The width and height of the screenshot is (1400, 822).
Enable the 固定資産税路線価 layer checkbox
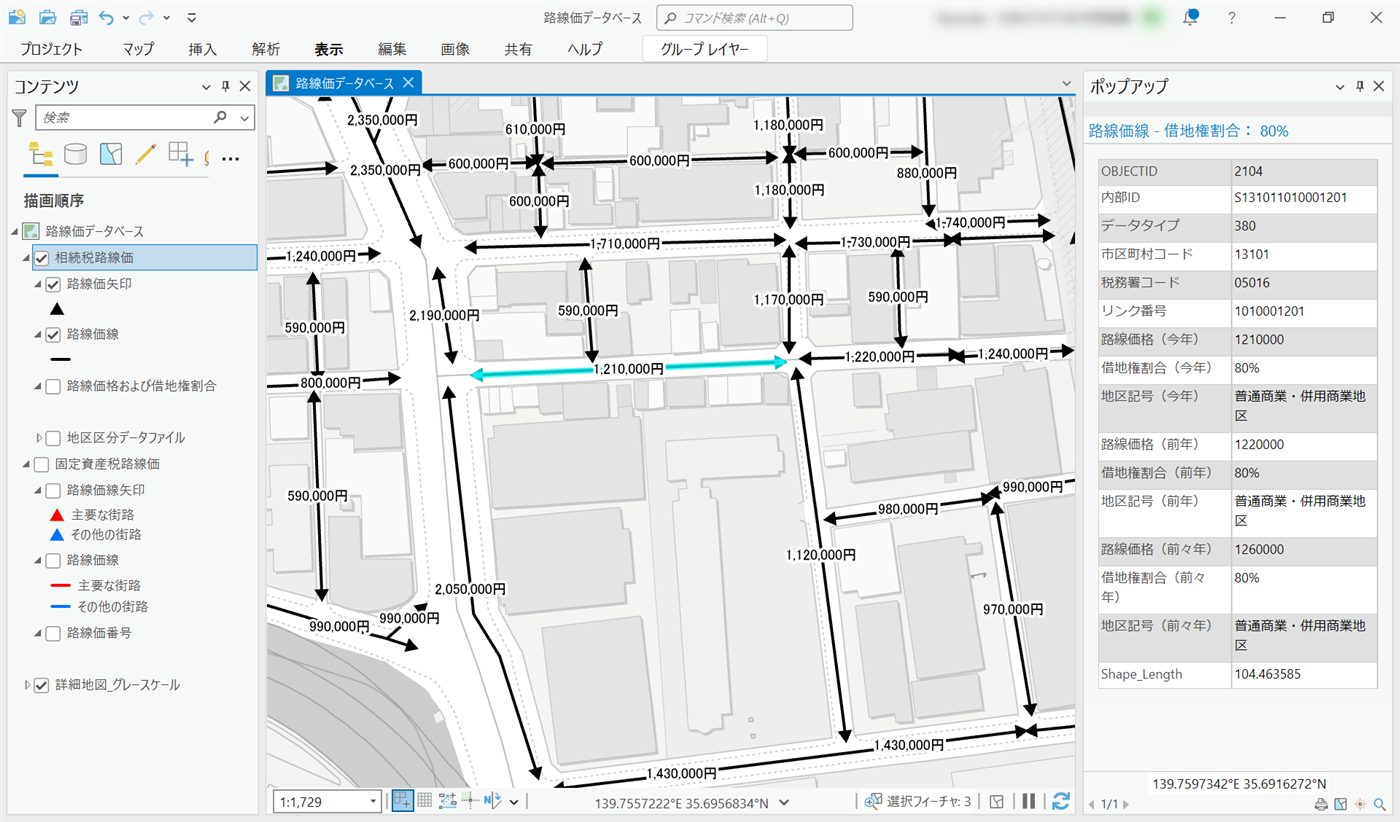tap(42, 464)
